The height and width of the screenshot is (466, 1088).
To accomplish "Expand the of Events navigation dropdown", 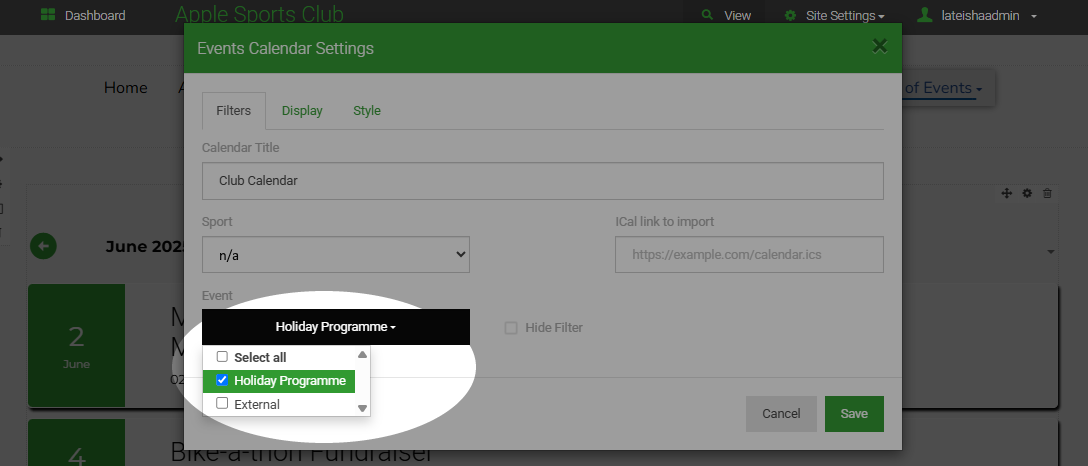I will (x=943, y=88).
